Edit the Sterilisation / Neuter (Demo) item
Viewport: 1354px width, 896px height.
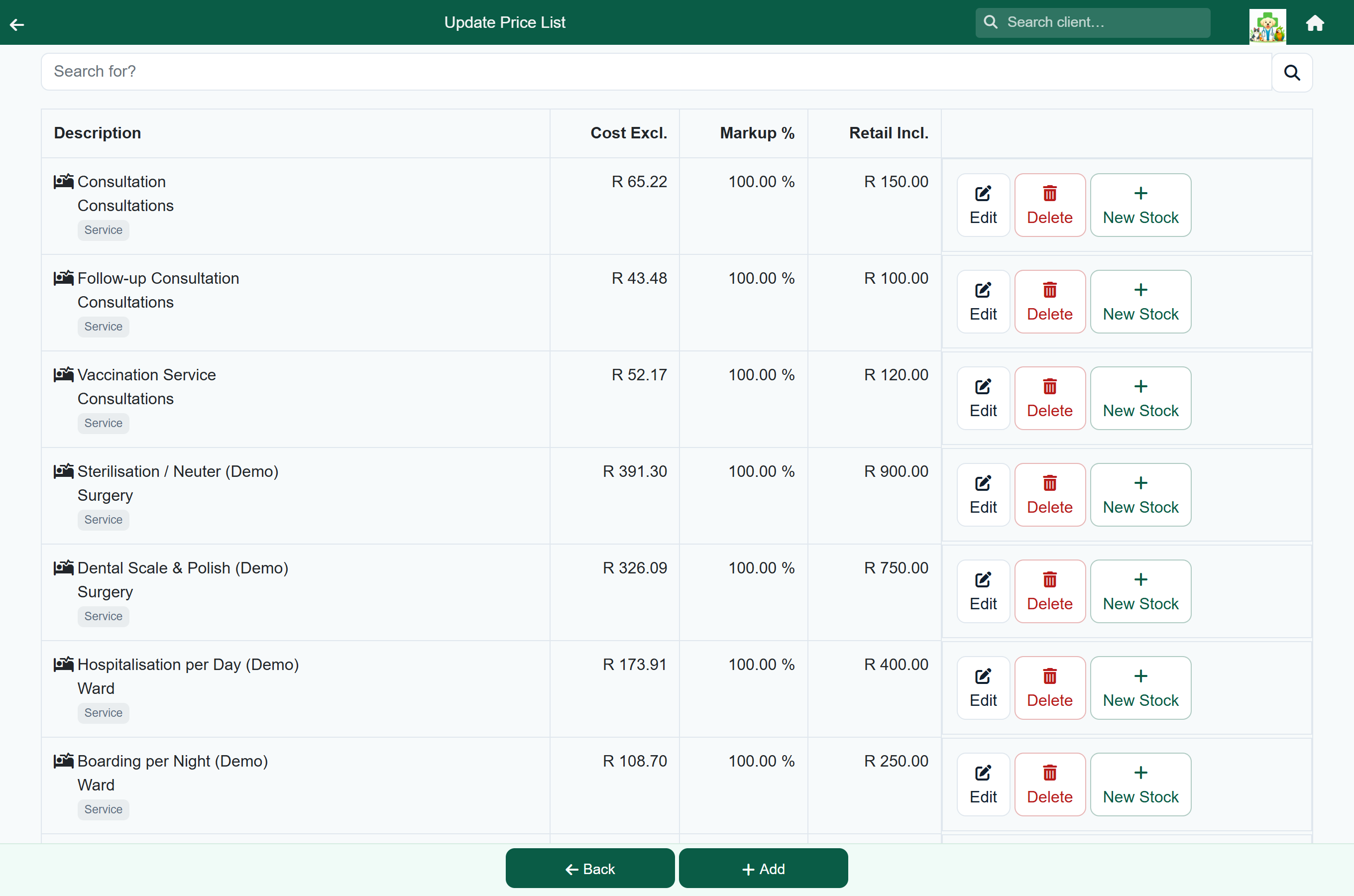coord(983,495)
